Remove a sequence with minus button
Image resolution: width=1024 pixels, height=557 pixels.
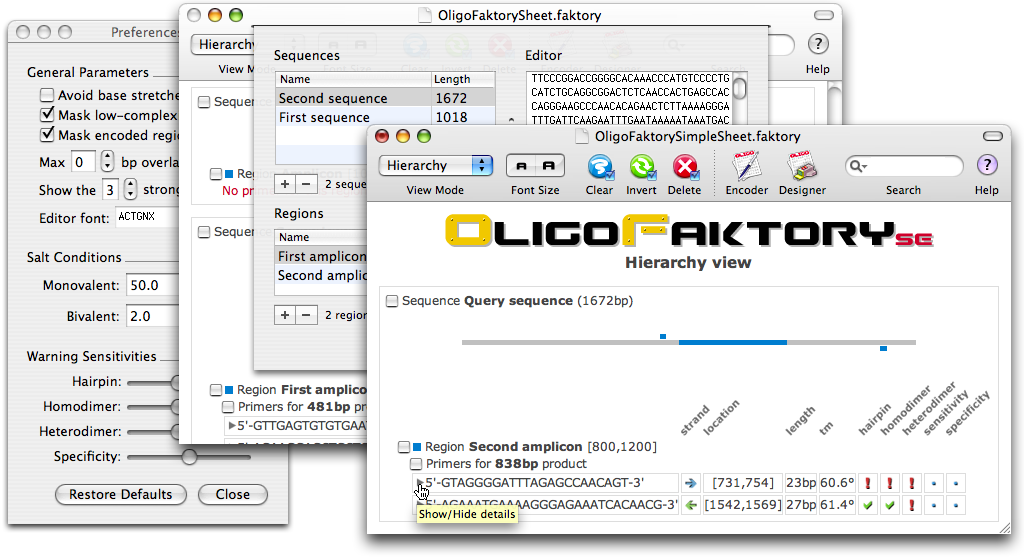coord(306,184)
